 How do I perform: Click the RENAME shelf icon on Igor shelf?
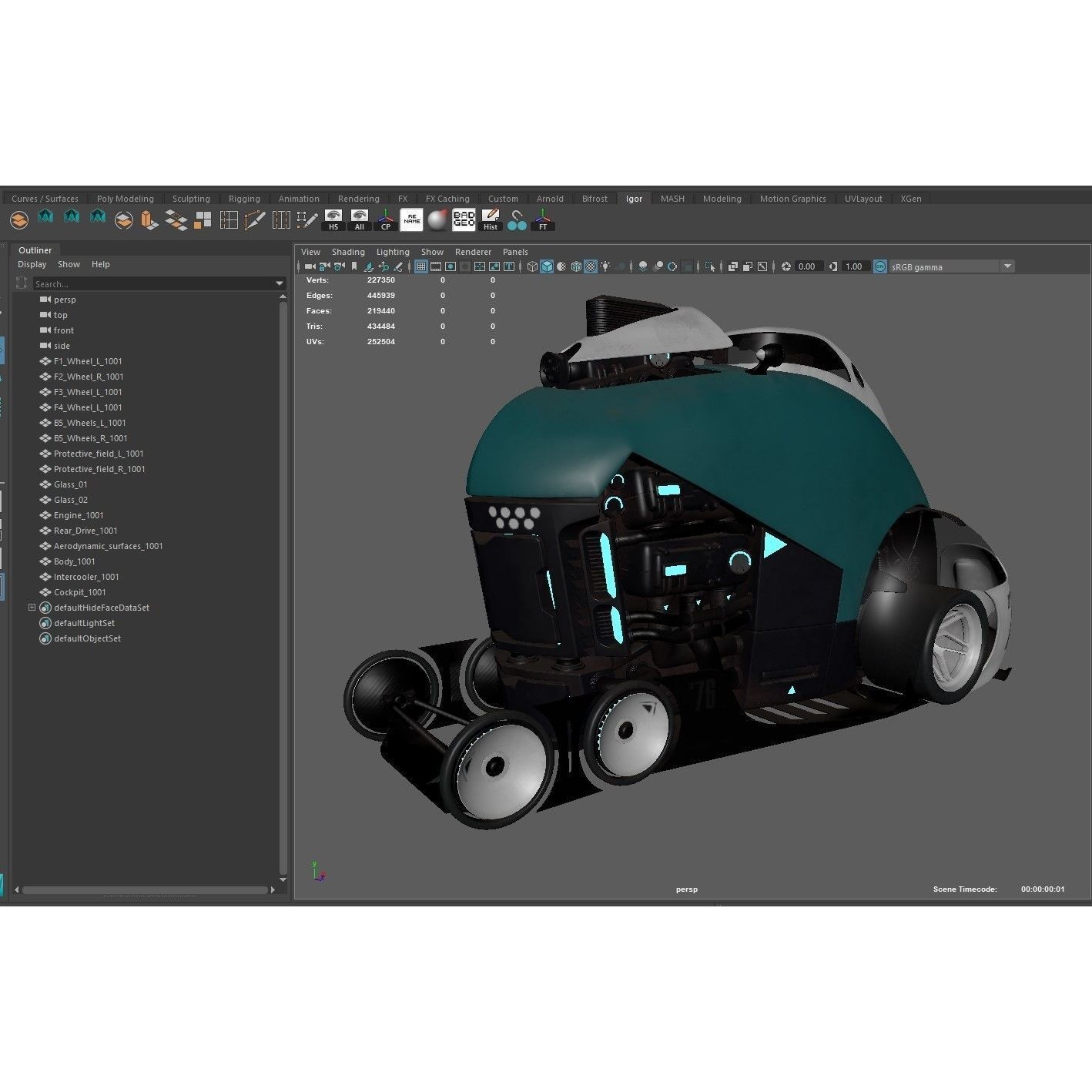pyautogui.click(x=411, y=220)
